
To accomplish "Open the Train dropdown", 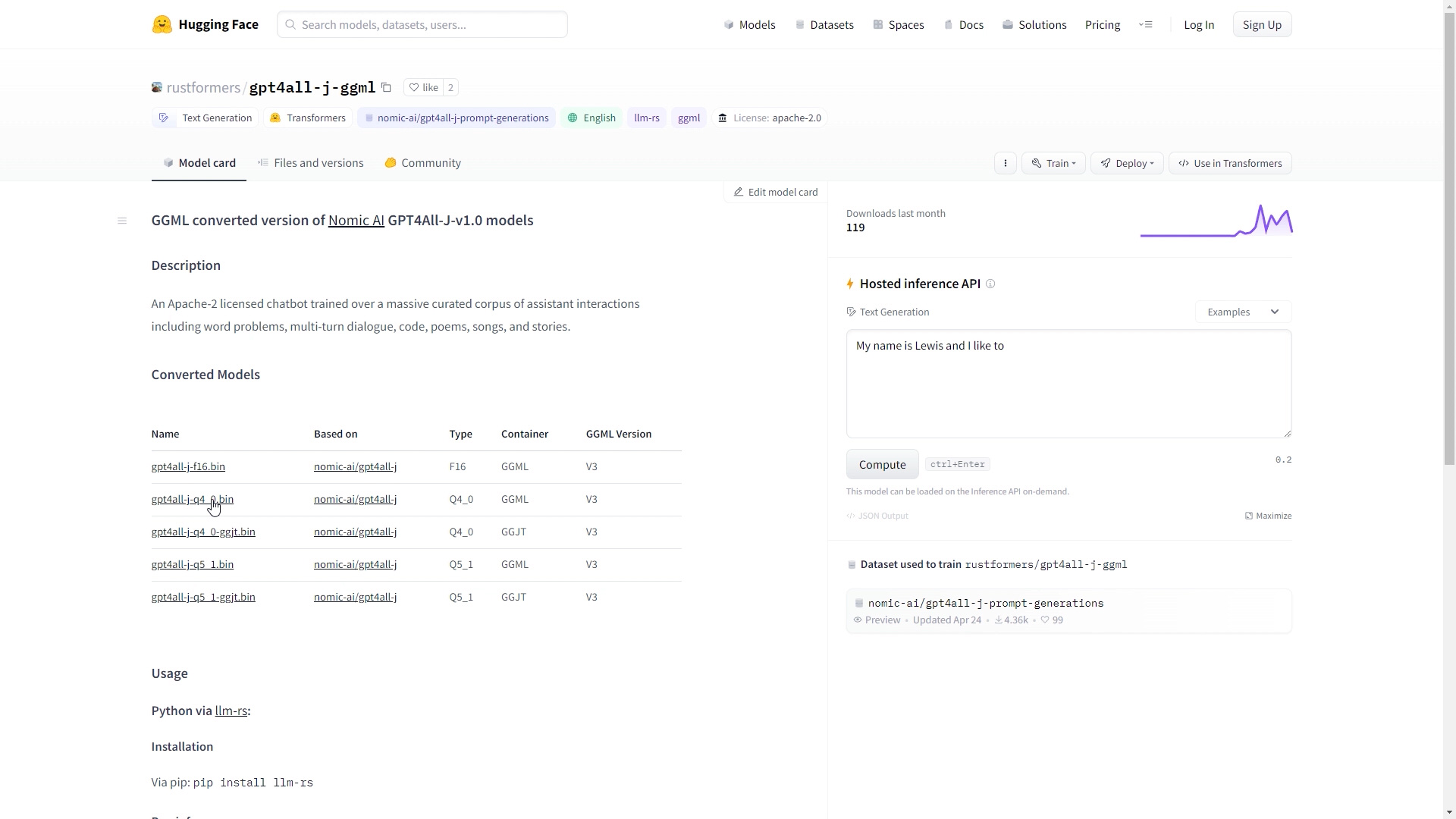I will [1053, 163].
